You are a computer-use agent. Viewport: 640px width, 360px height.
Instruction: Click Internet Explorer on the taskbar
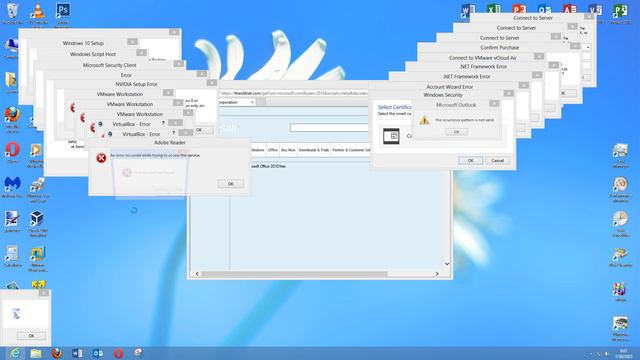[15, 353]
